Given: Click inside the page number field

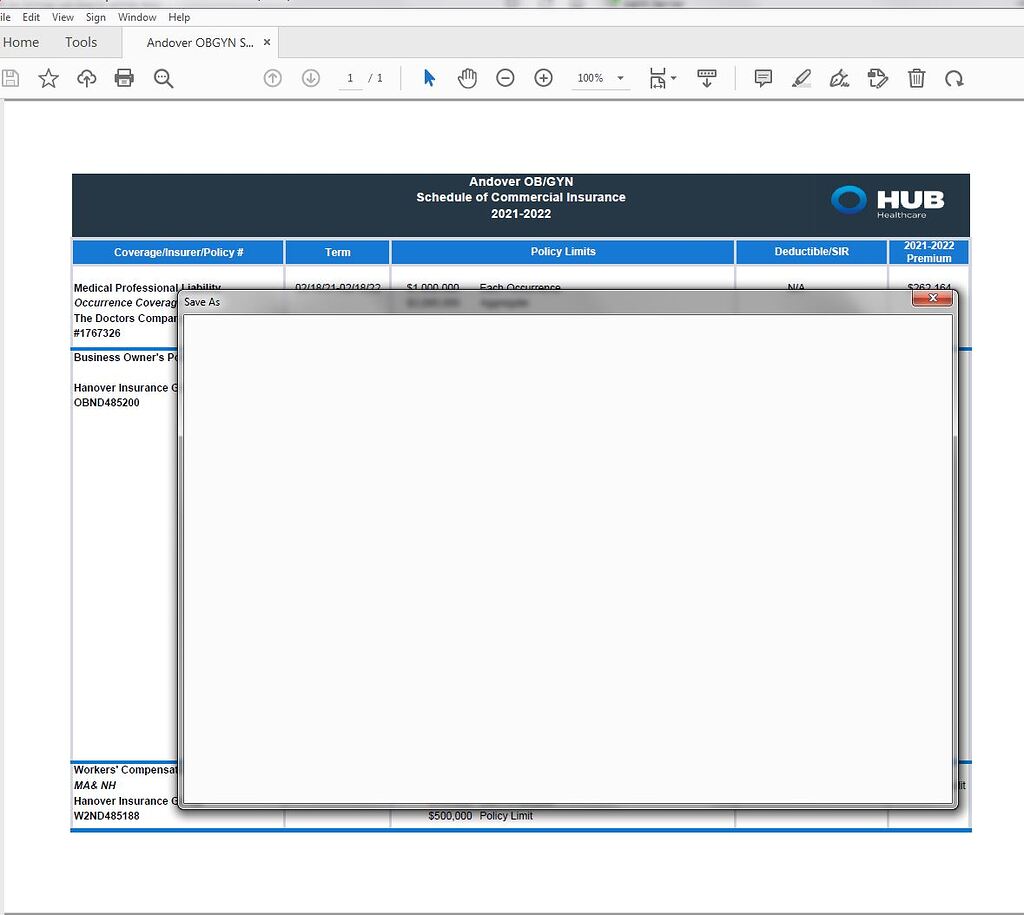Looking at the screenshot, I should point(350,78).
